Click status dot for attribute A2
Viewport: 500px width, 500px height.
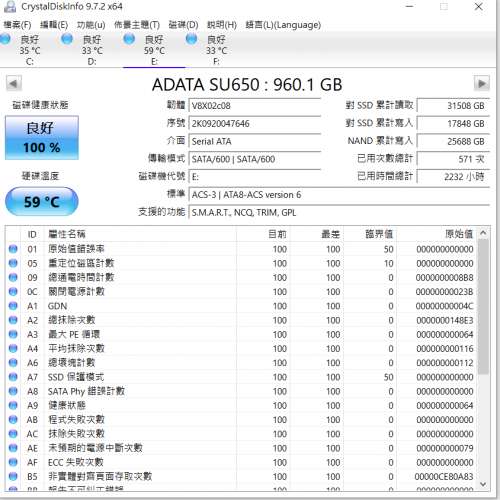click(x=13, y=320)
